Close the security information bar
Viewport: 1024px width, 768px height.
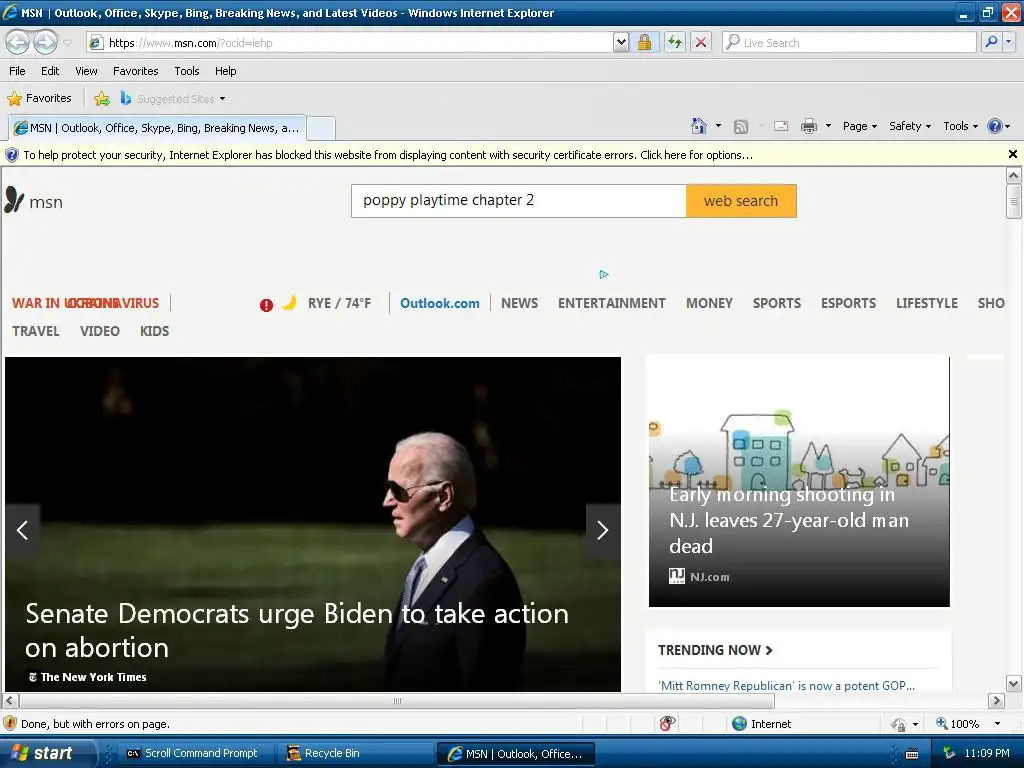[x=1012, y=154]
